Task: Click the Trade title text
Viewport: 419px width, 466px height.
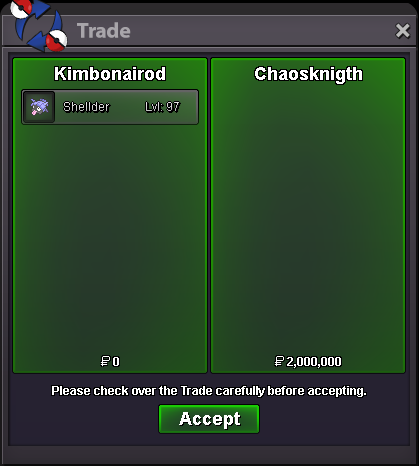Action: (104, 31)
